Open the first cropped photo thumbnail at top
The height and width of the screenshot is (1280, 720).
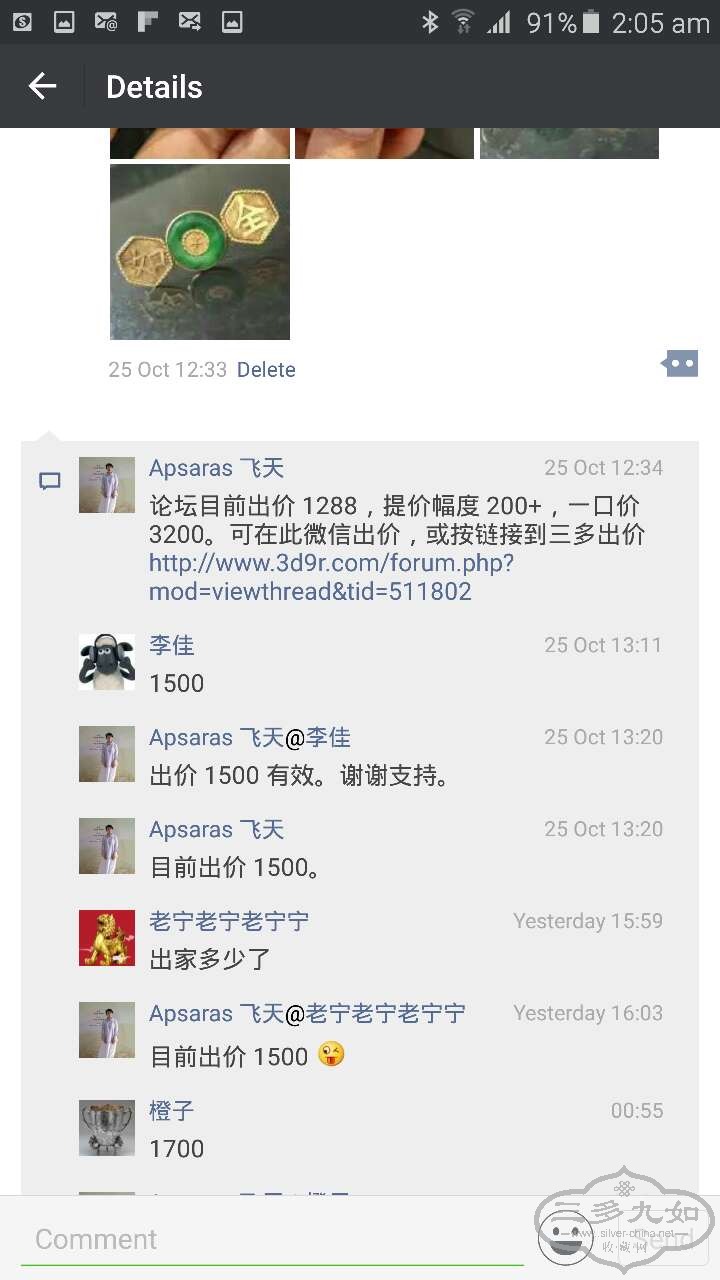[x=200, y=143]
